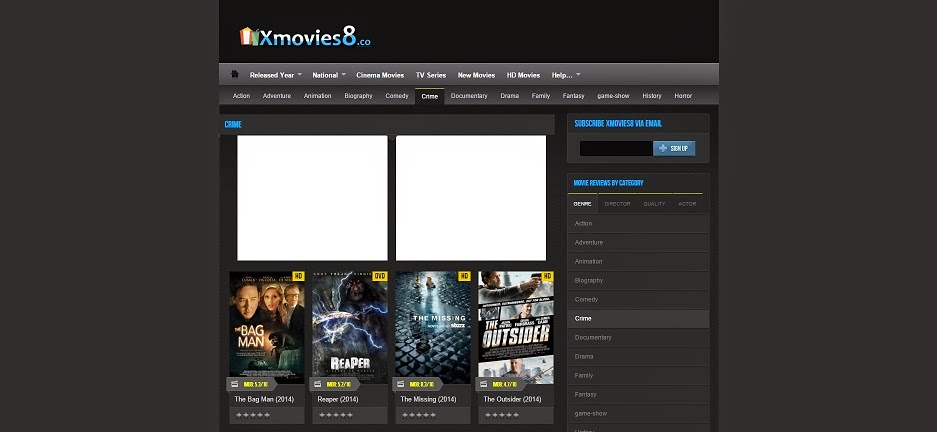Open Animation in sidebar category list
937x432 pixels.
tap(638, 262)
